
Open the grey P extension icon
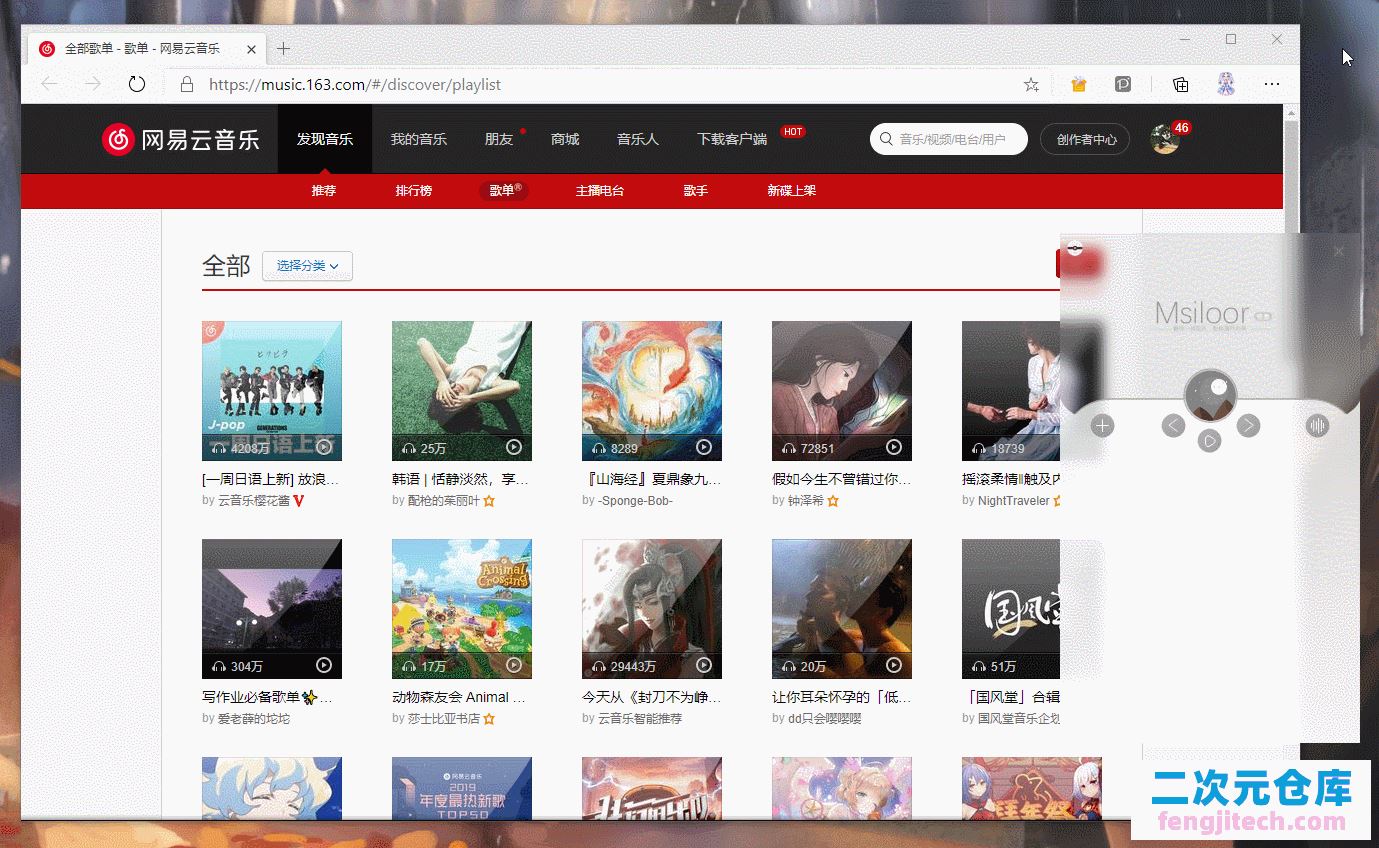[x=1123, y=85]
